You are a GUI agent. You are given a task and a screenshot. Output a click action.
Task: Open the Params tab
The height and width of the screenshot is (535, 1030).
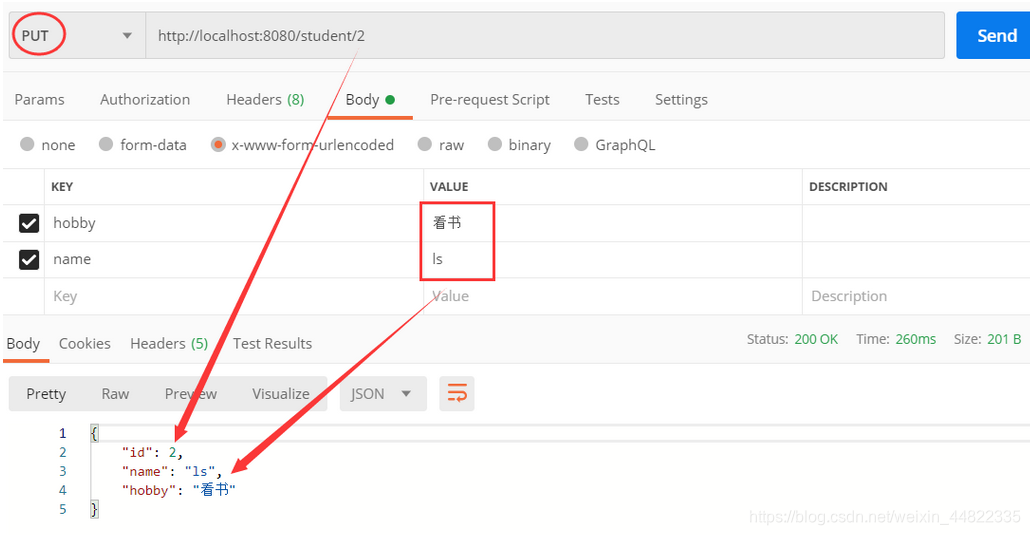pos(39,99)
